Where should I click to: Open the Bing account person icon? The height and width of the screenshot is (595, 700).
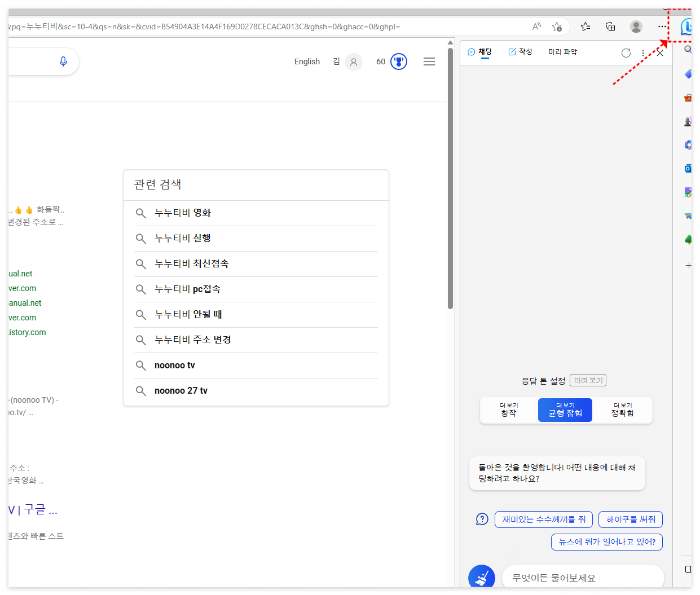pos(353,62)
